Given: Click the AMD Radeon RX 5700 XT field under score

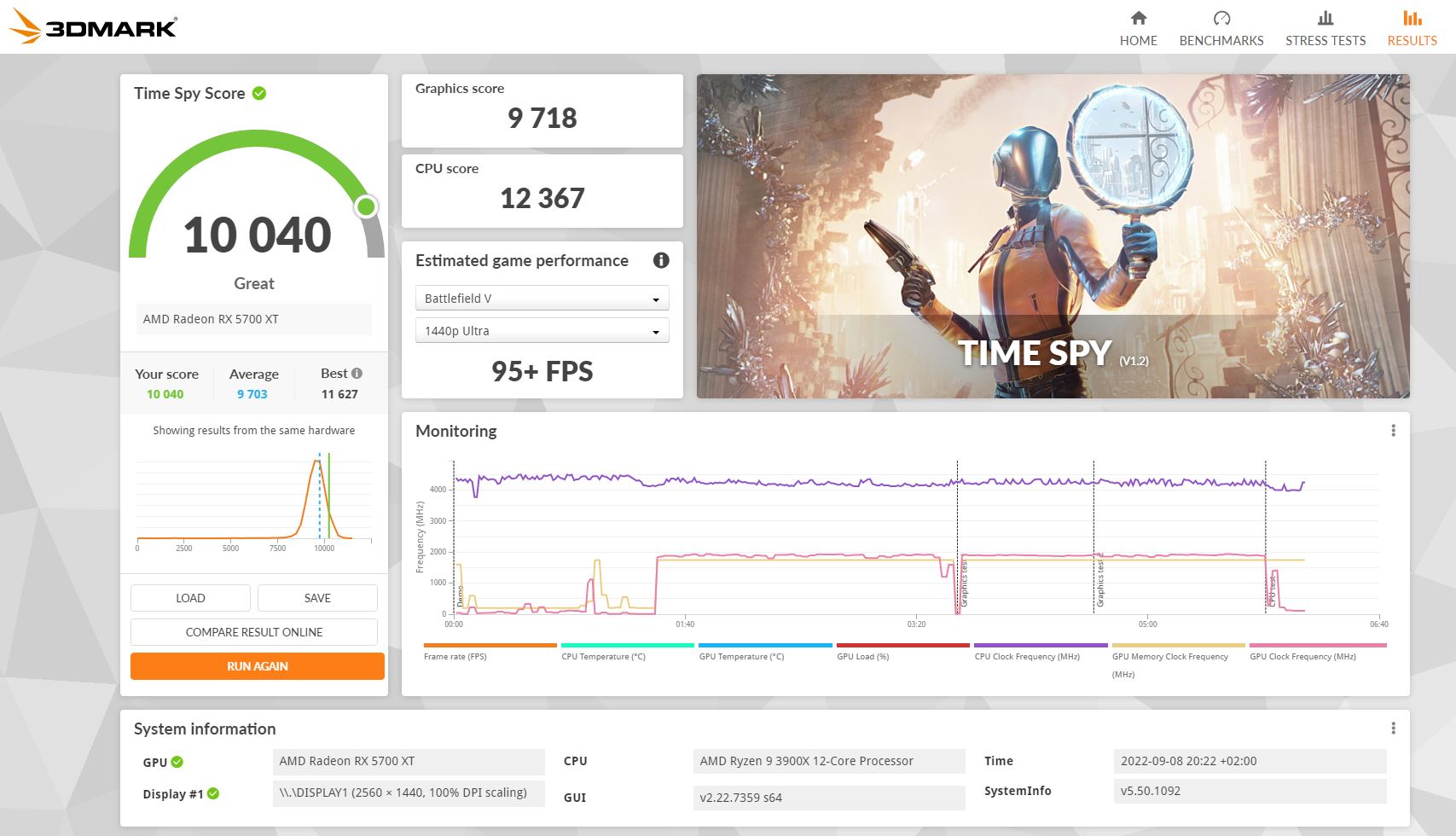Looking at the screenshot, I should click(254, 319).
